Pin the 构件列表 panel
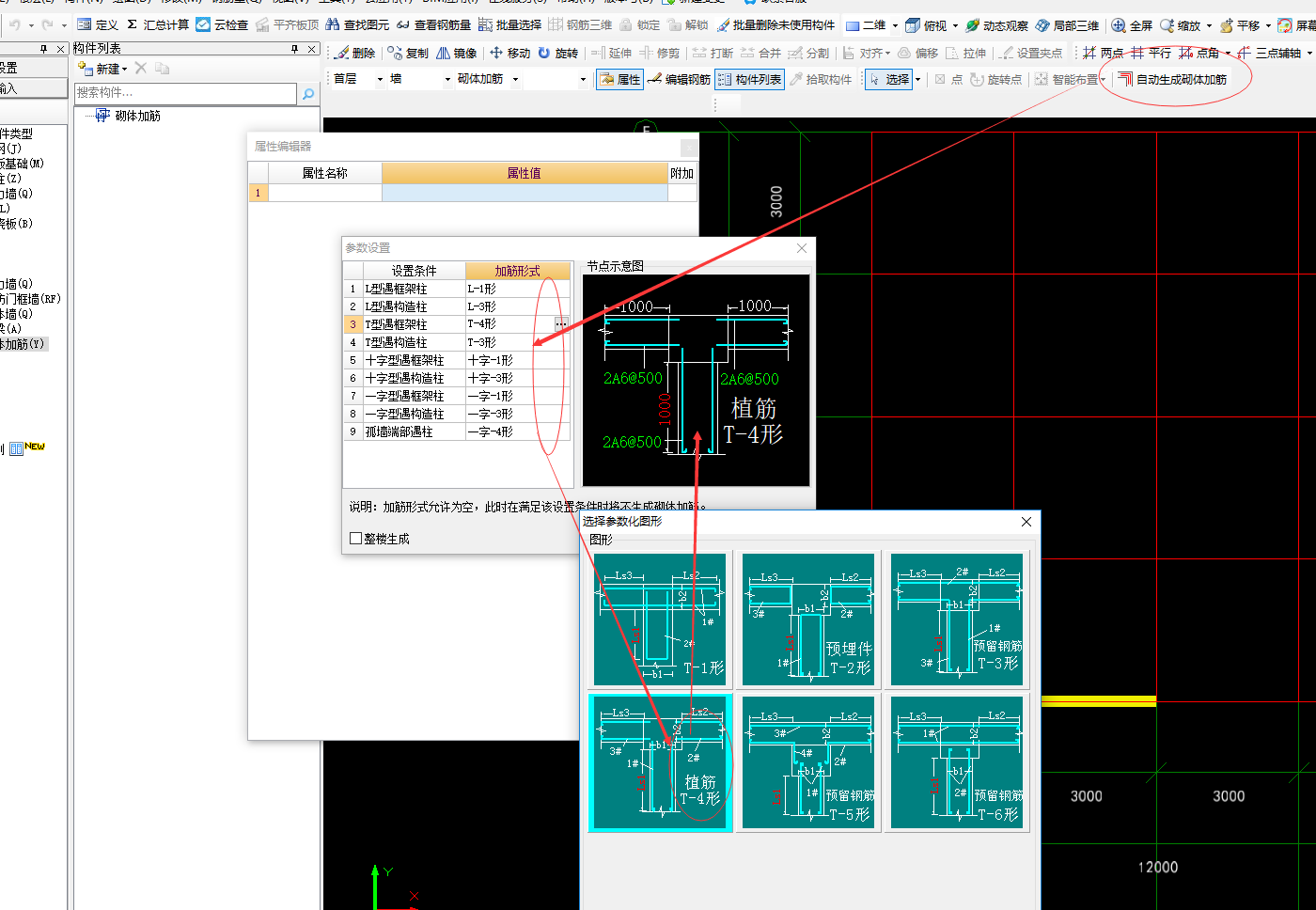The height and width of the screenshot is (910, 1316). [x=295, y=49]
